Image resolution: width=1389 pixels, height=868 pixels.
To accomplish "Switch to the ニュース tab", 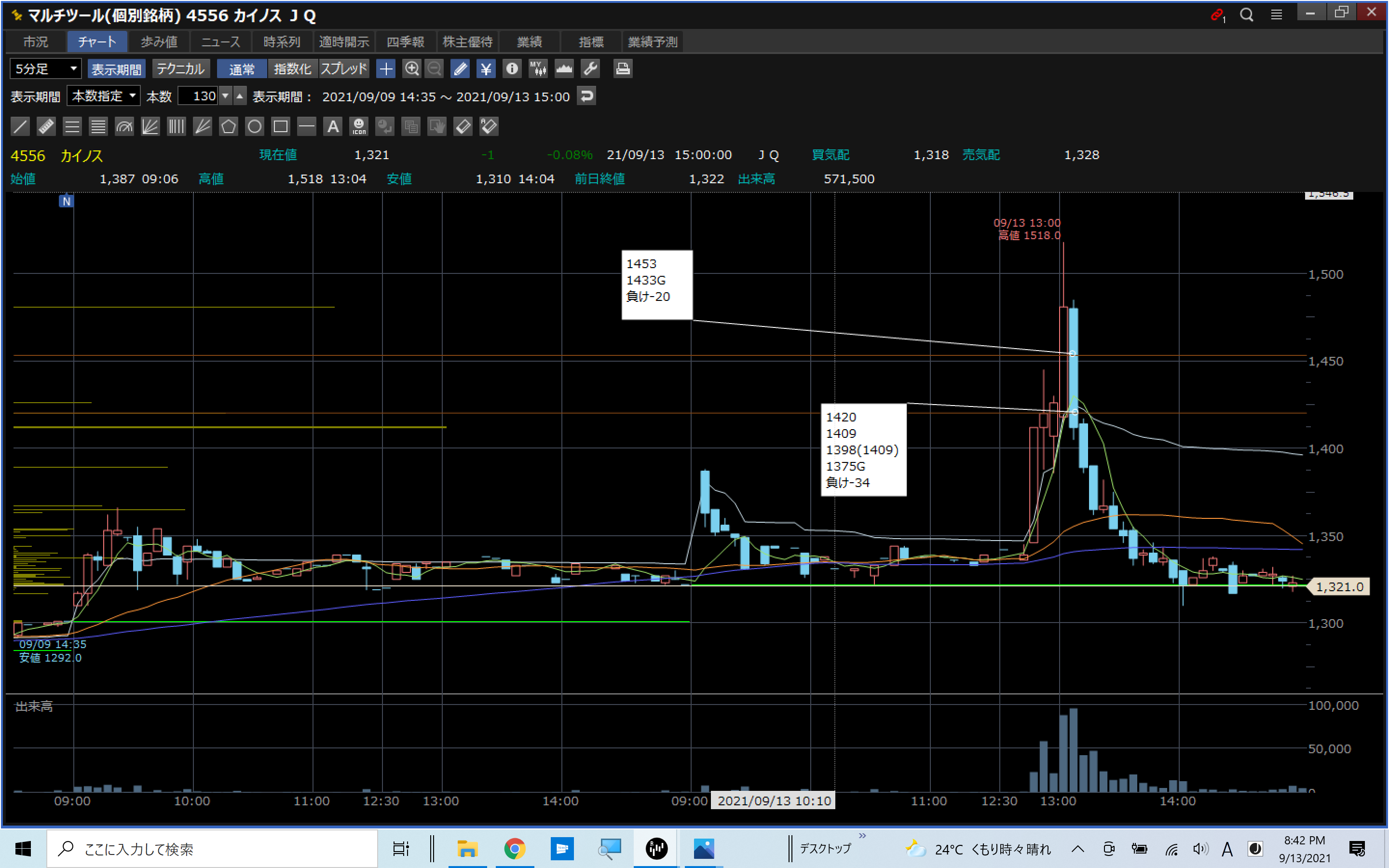I will point(221,42).
